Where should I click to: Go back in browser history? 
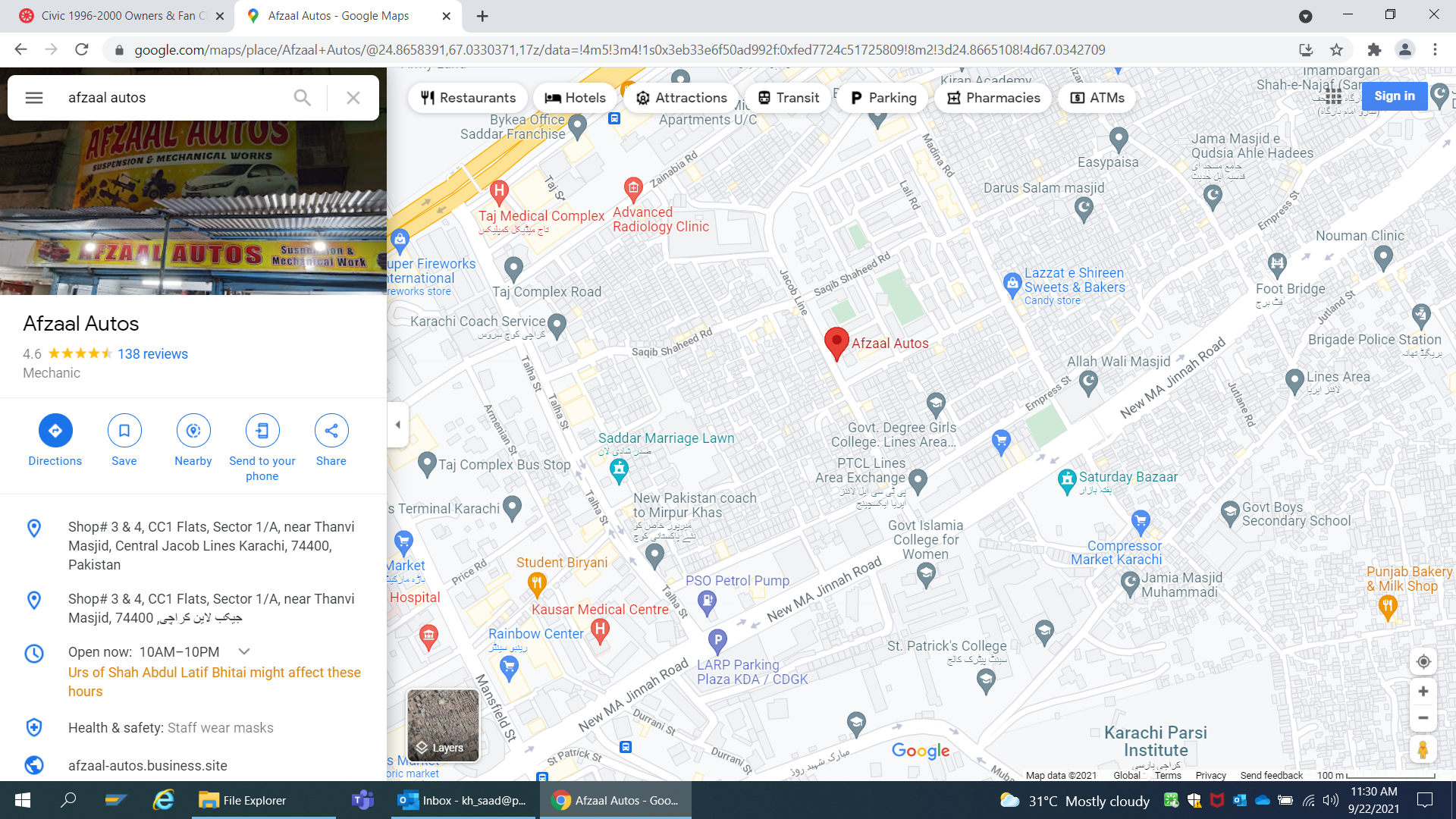coord(20,49)
